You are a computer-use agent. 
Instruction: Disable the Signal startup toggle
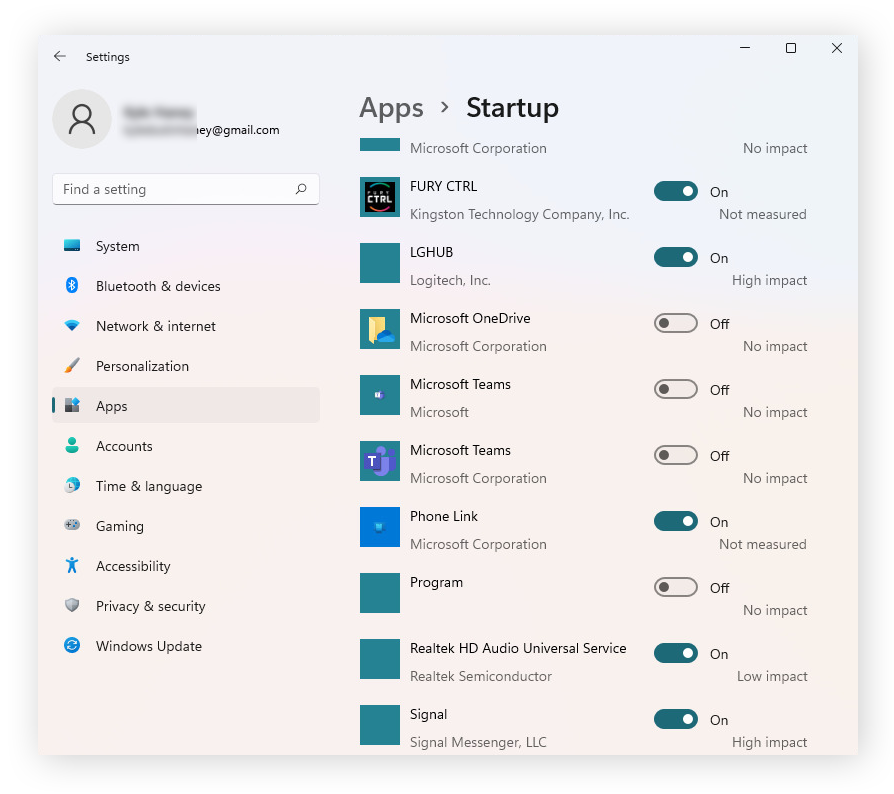(676, 719)
